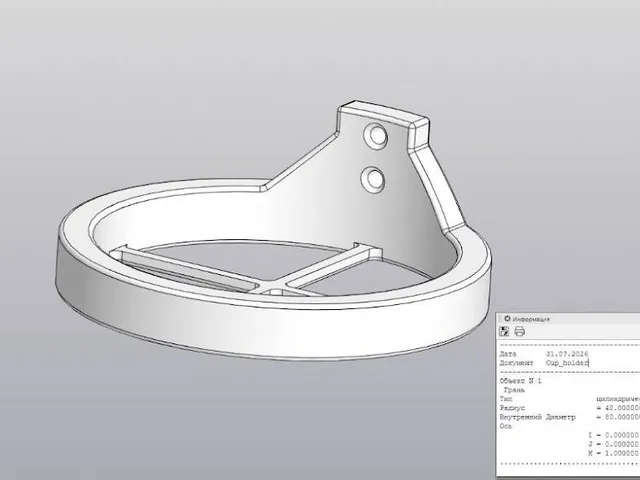640x480 pixels.
Task: Click the 'Радиус' label
Action: click(x=512, y=408)
